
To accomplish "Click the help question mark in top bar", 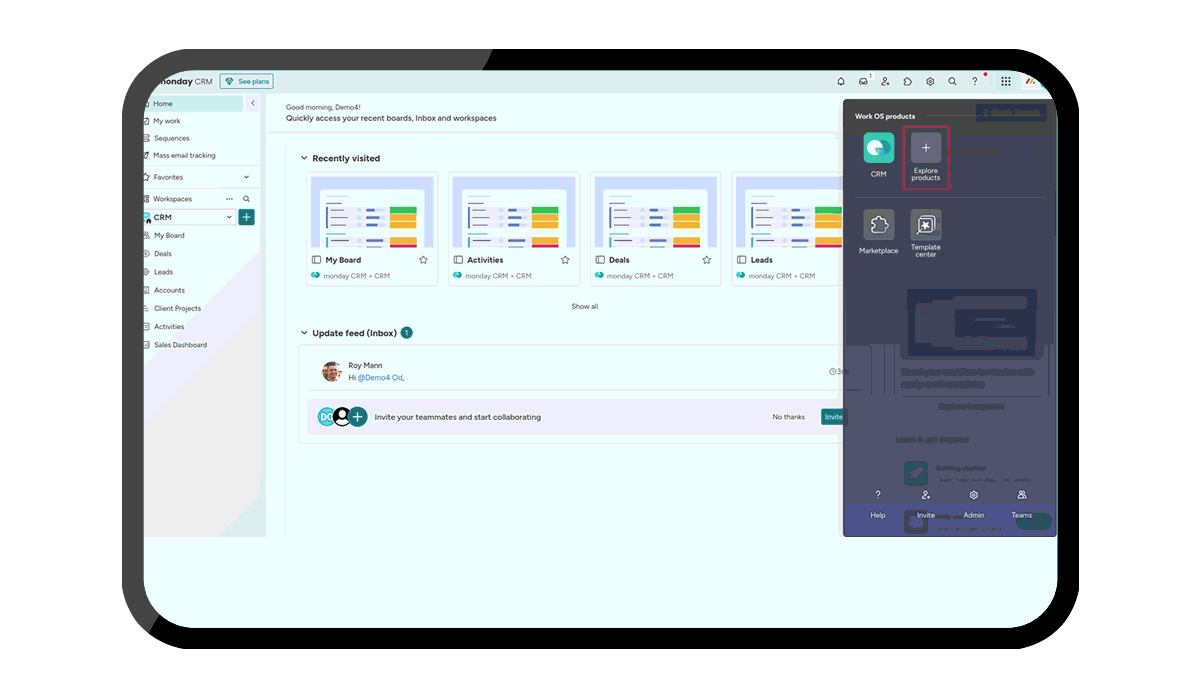I will [975, 82].
